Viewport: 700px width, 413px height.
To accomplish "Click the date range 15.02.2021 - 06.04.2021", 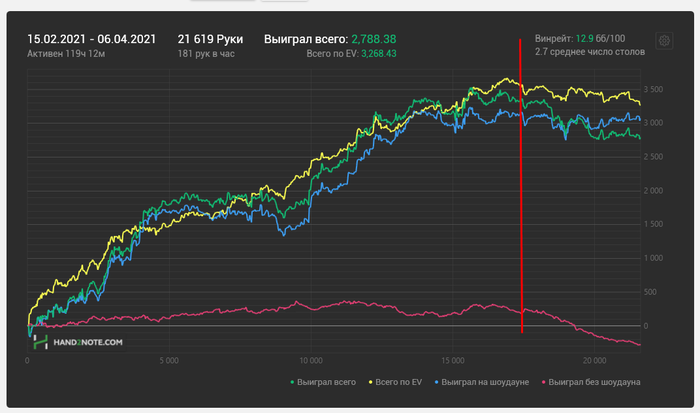I will (x=92, y=39).
